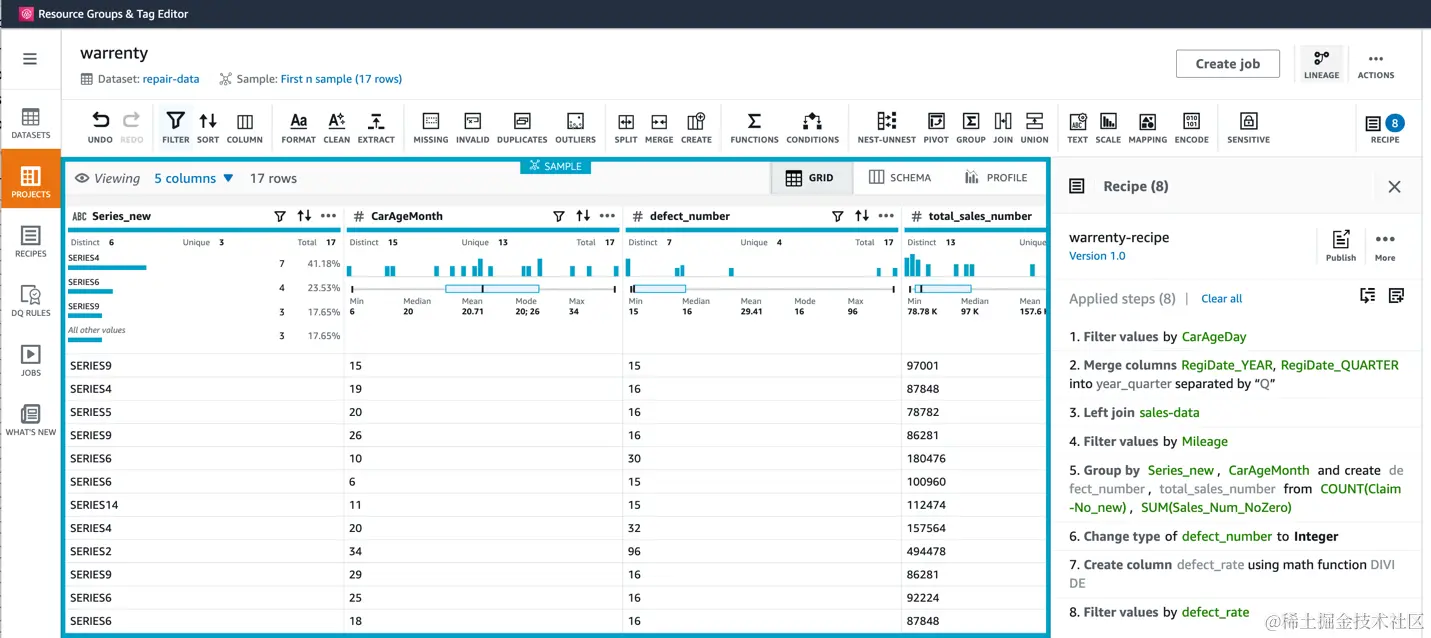Image resolution: width=1431 pixels, height=638 pixels.
Task: Toggle the Recipe panel button
Action: (x=1385, y=127)
